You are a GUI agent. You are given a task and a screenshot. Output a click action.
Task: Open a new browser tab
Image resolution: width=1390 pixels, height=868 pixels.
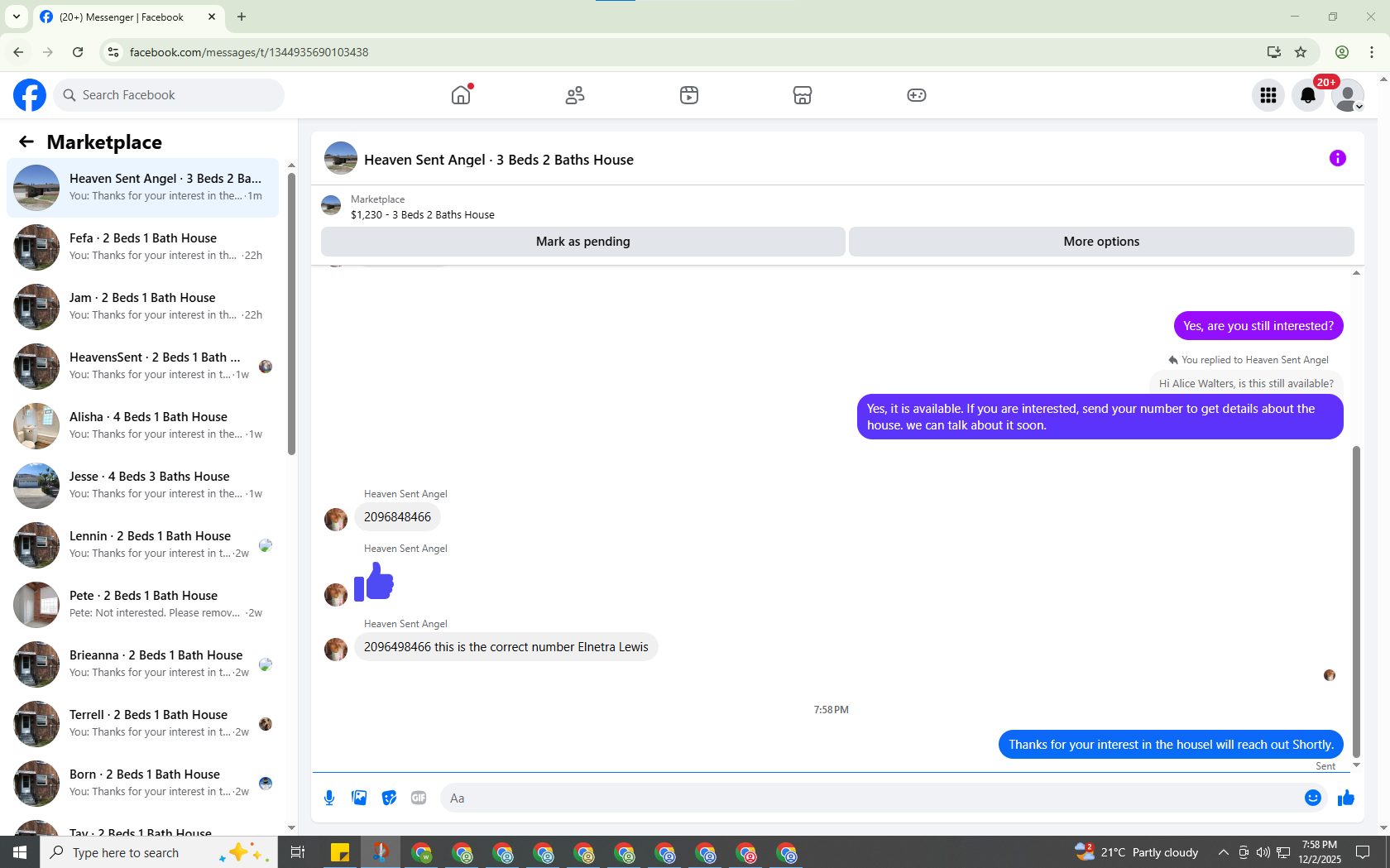coord(242,17)
